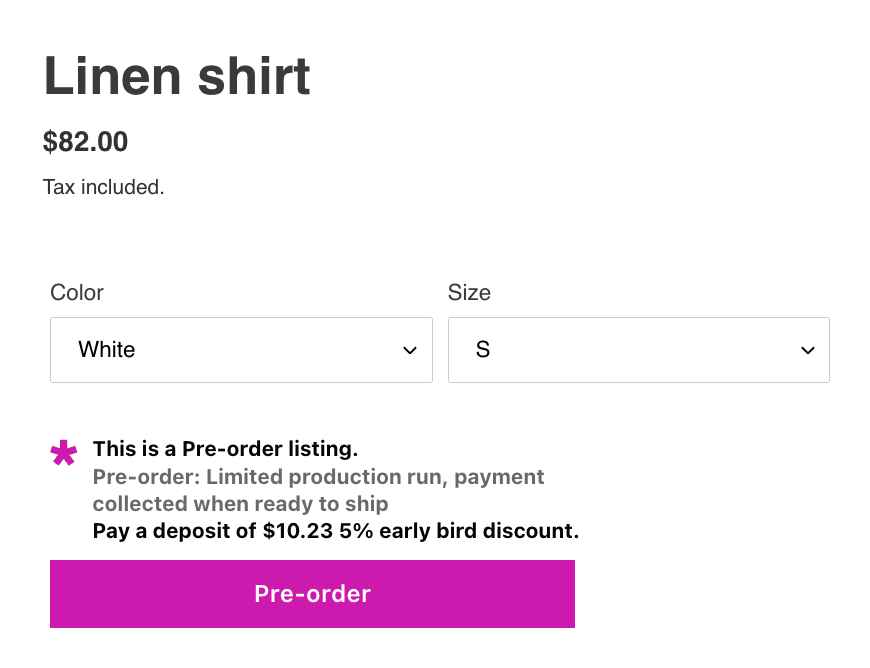Click the Size field label
Image resolution: width=870 pixels, height=668 pixels.
pos(469,293)
